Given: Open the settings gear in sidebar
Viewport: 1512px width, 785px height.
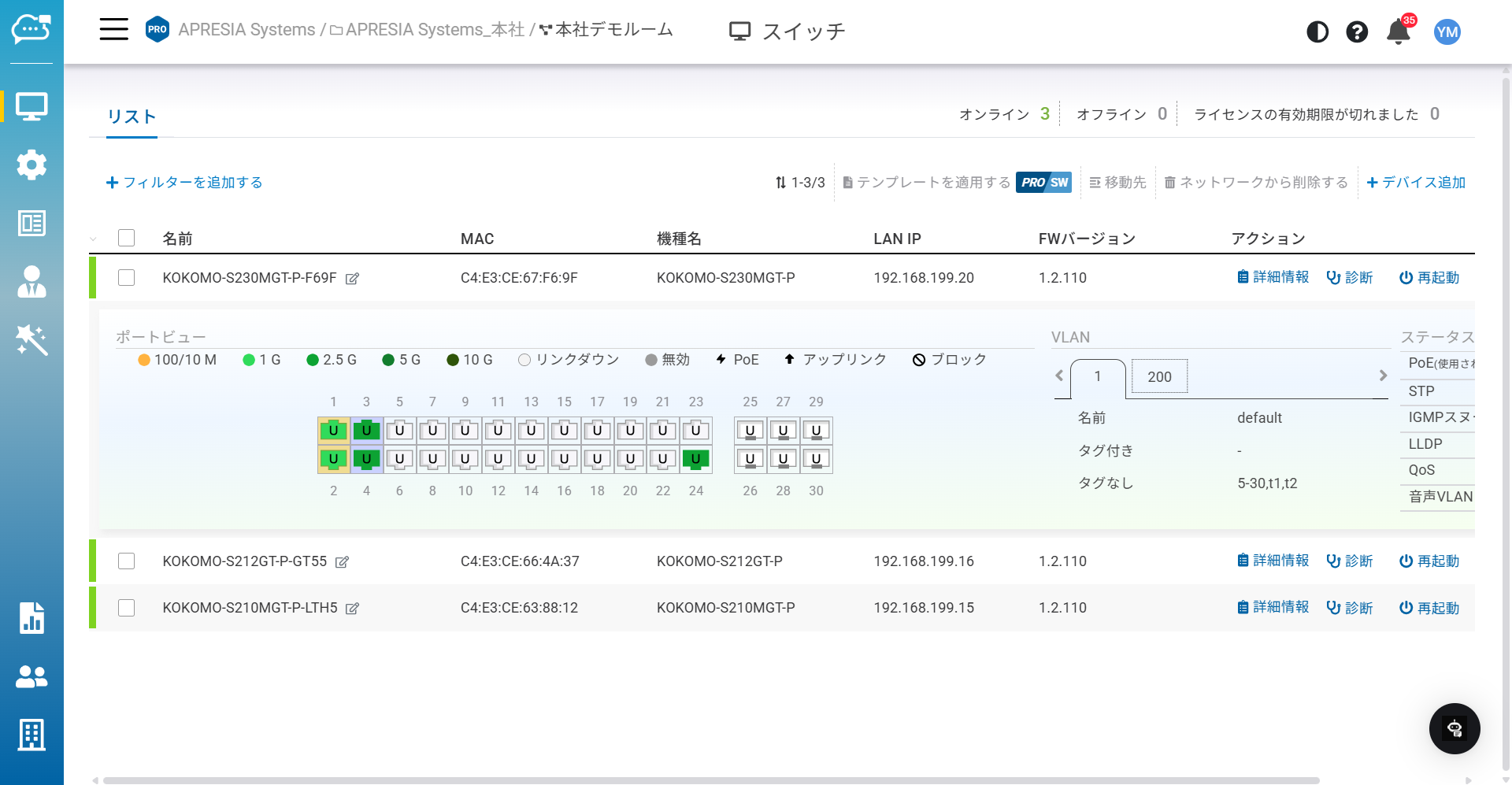Looking at the screenshot, I should coord(31,165).
